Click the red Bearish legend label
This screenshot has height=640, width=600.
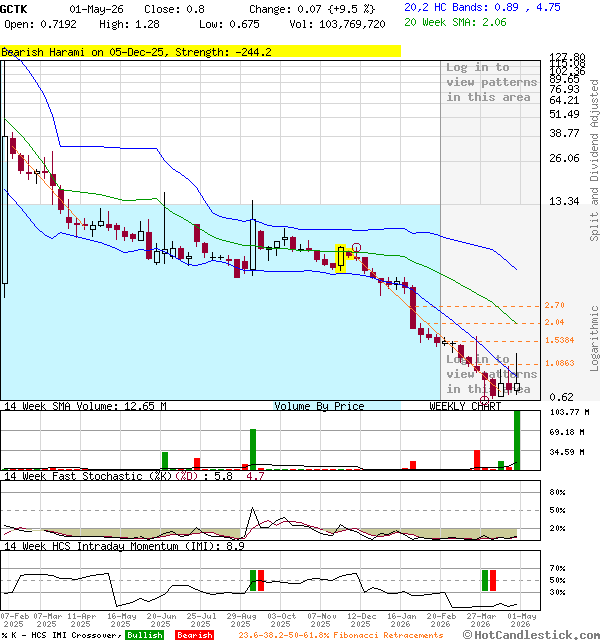(194, 635)
